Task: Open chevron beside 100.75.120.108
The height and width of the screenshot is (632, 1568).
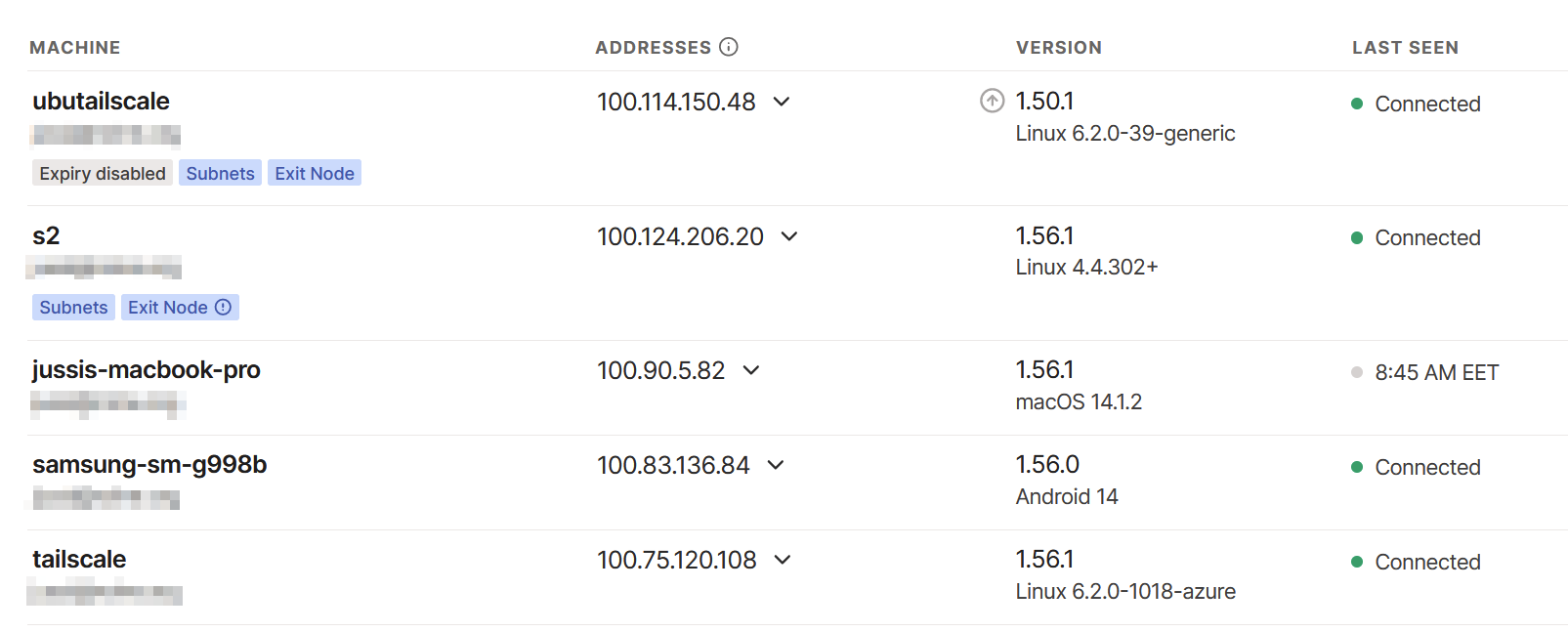Action: [783, 560]
